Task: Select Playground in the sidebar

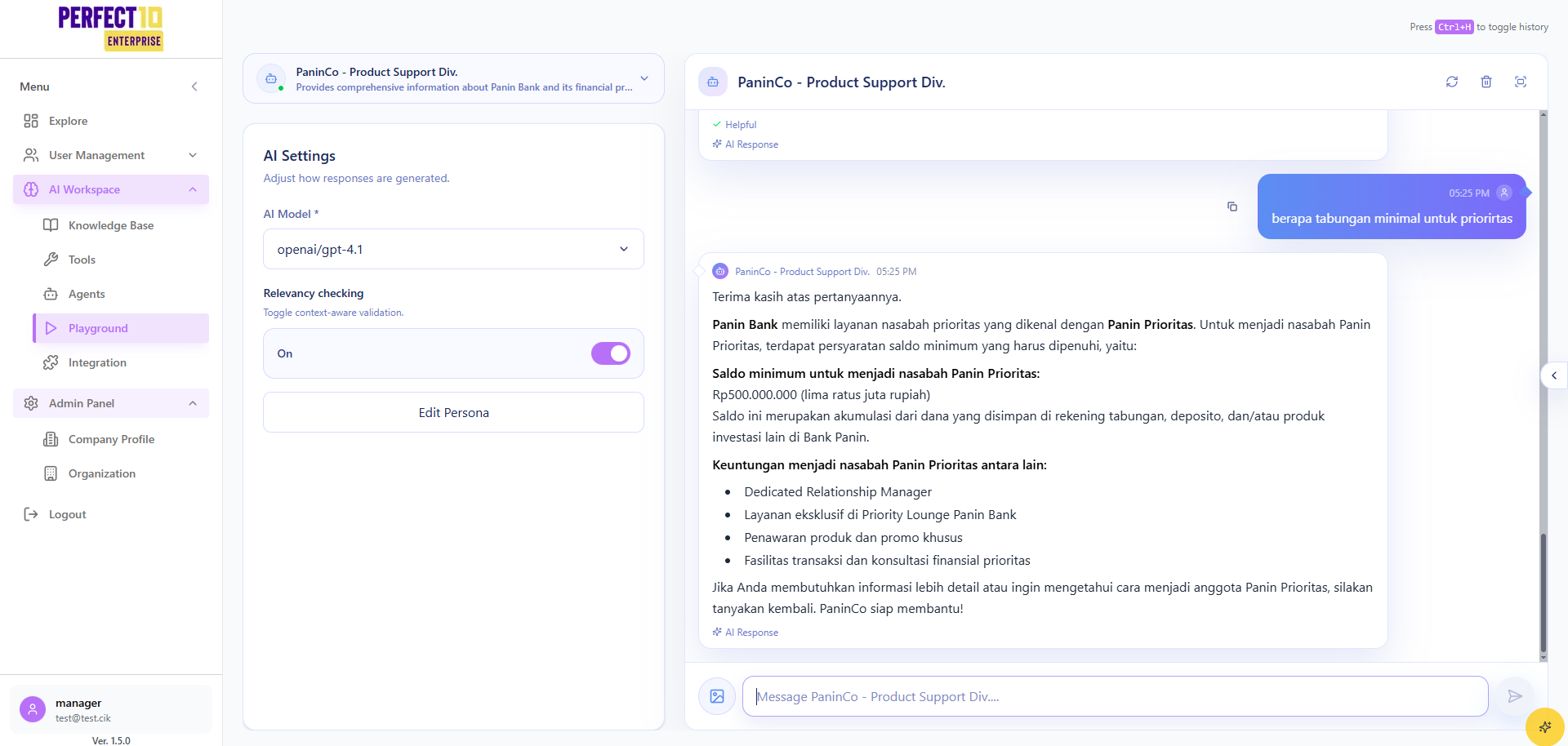Action: (x=121, y=328)
